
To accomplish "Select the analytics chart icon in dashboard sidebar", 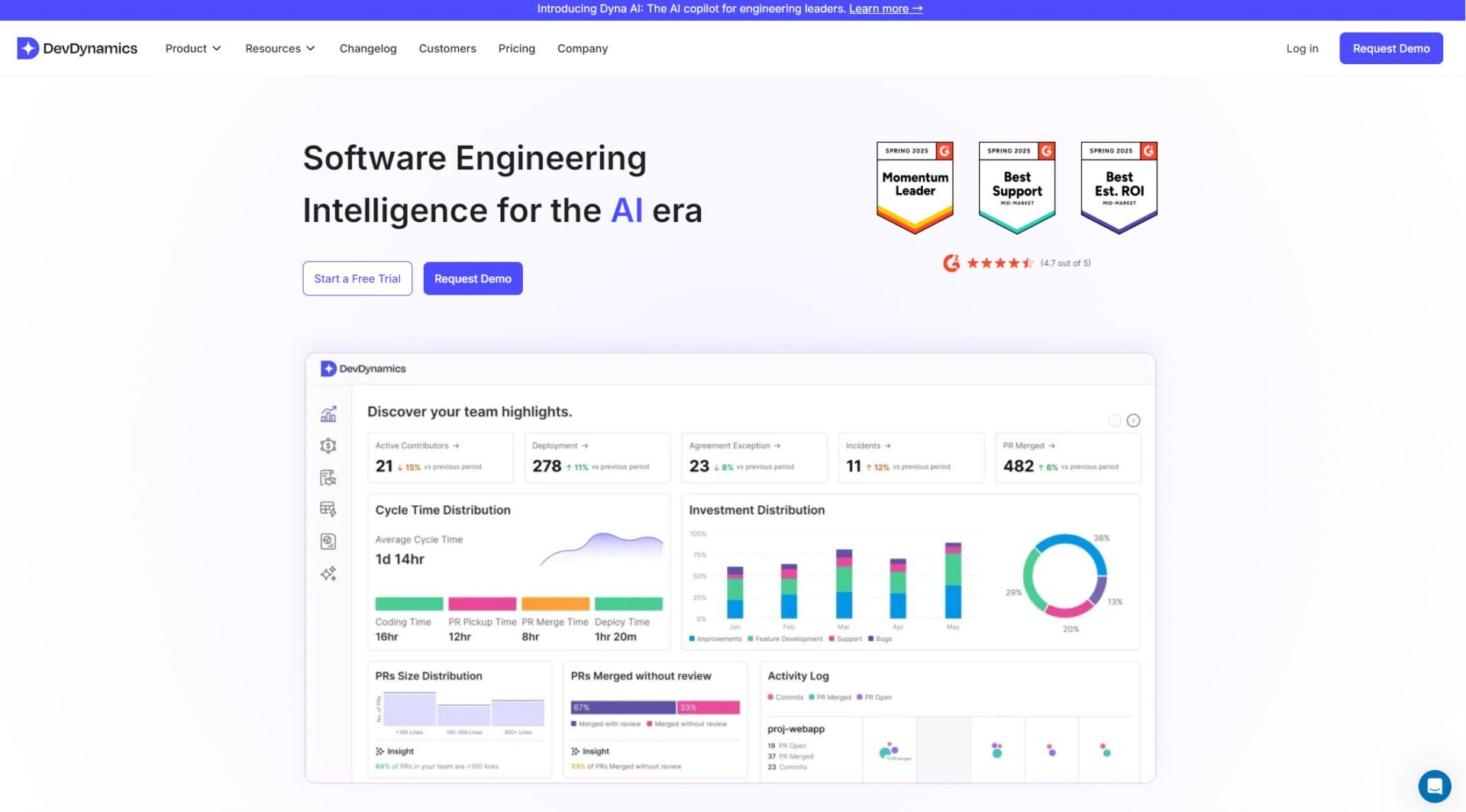I will point(328,414).
